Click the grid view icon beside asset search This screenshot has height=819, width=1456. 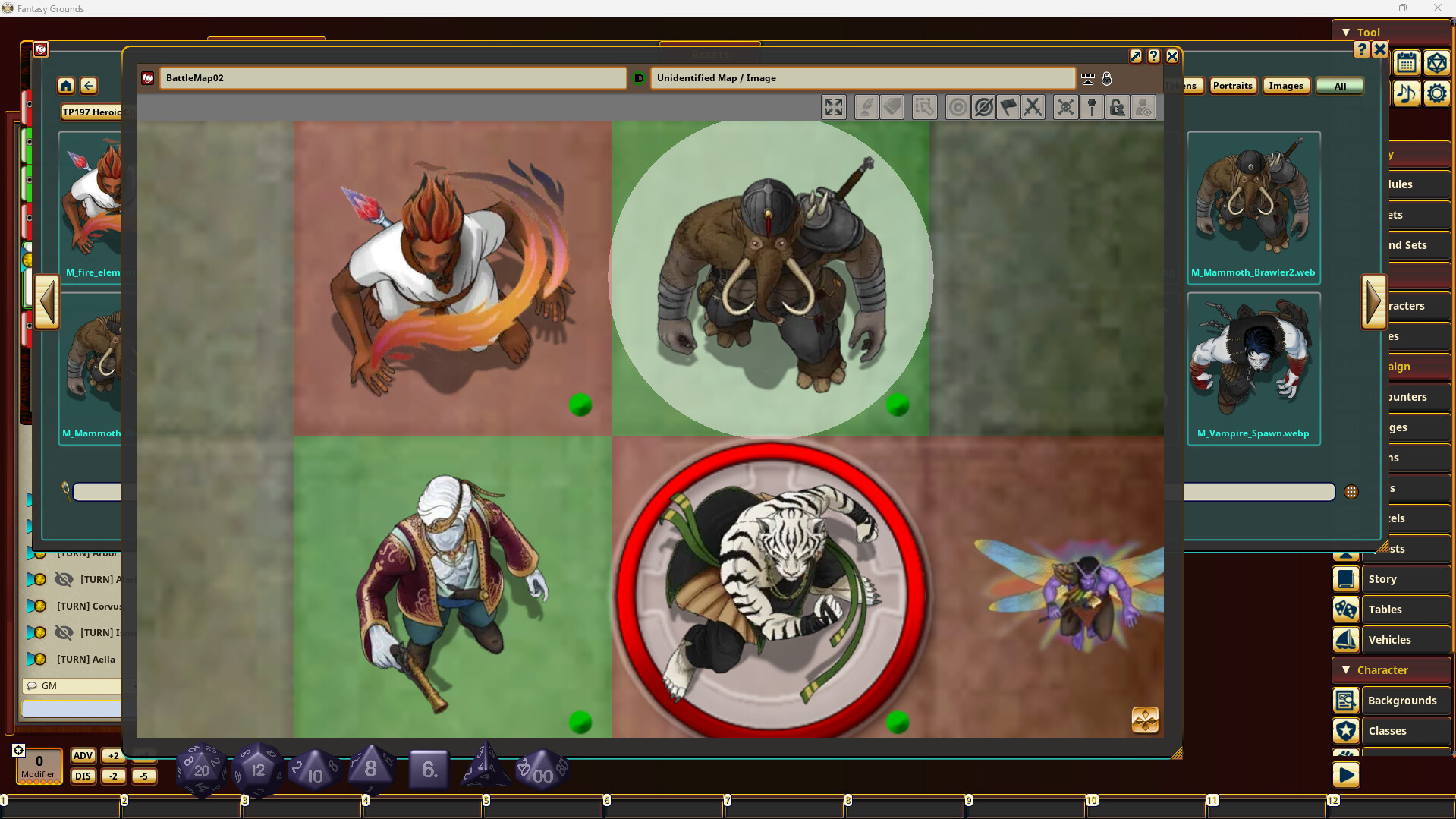[1351, 492]
